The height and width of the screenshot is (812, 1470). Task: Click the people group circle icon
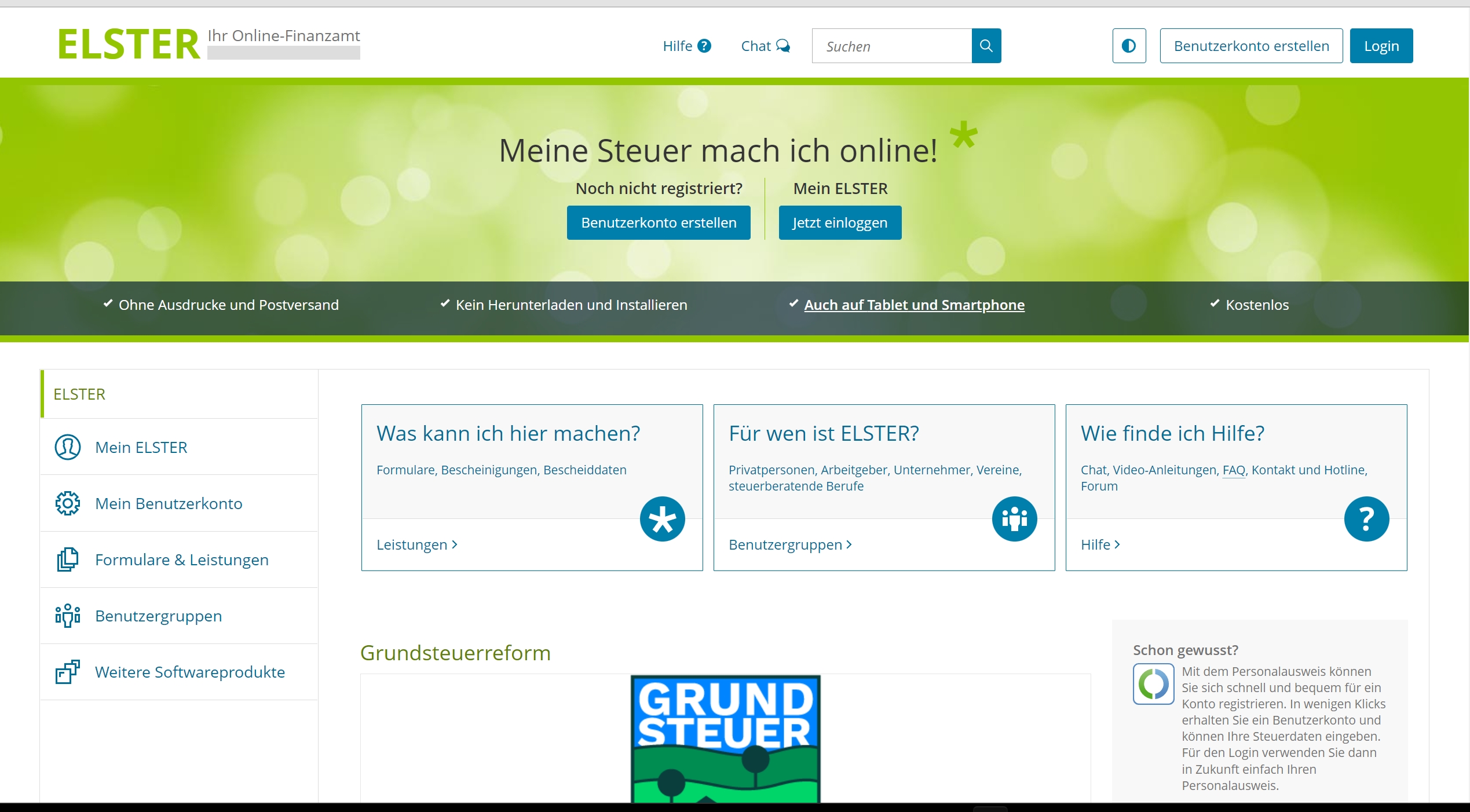[x=1014, y=519]
